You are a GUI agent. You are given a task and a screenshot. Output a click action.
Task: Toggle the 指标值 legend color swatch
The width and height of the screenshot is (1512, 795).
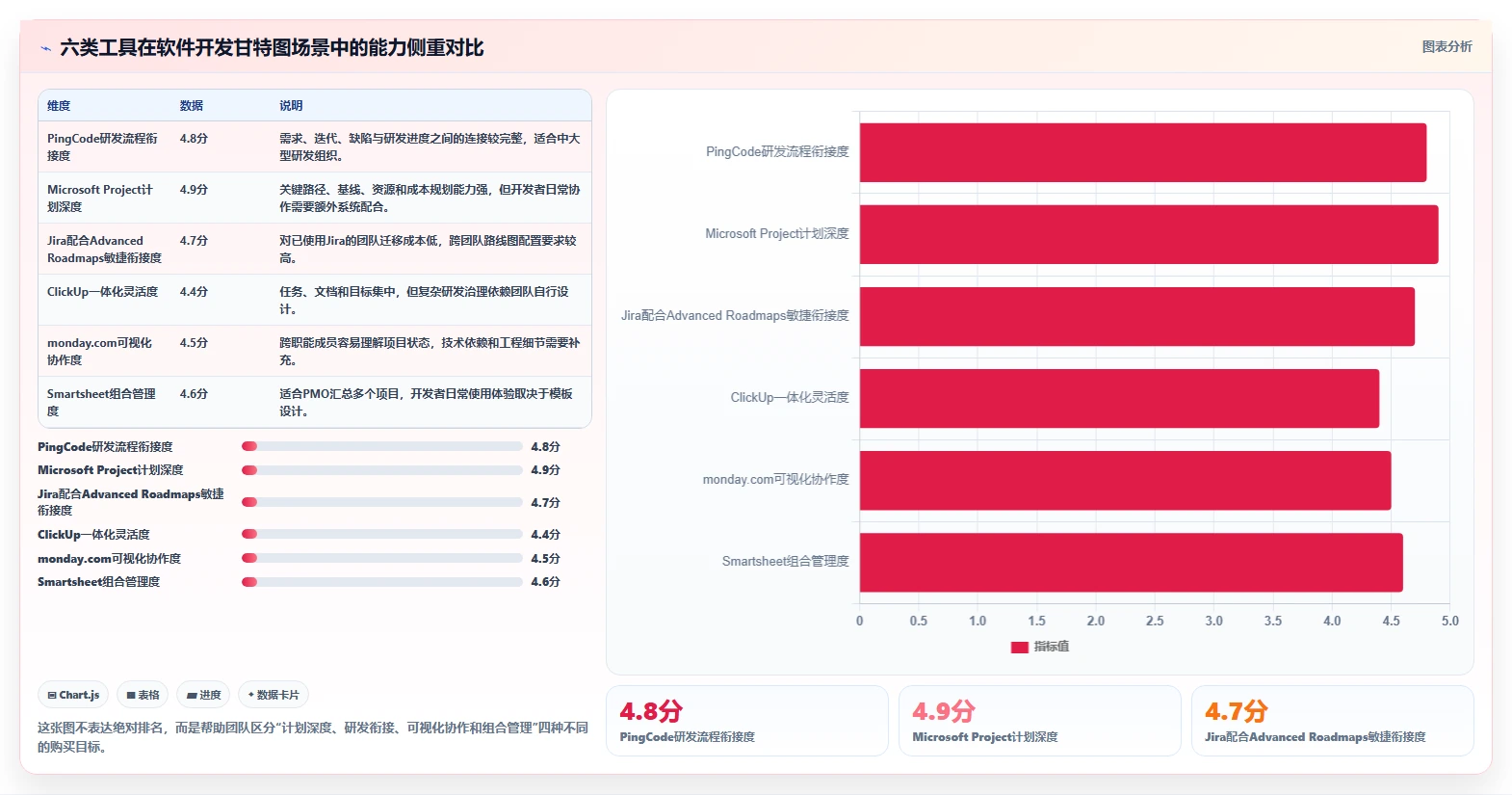click(x=1020, y=648)
